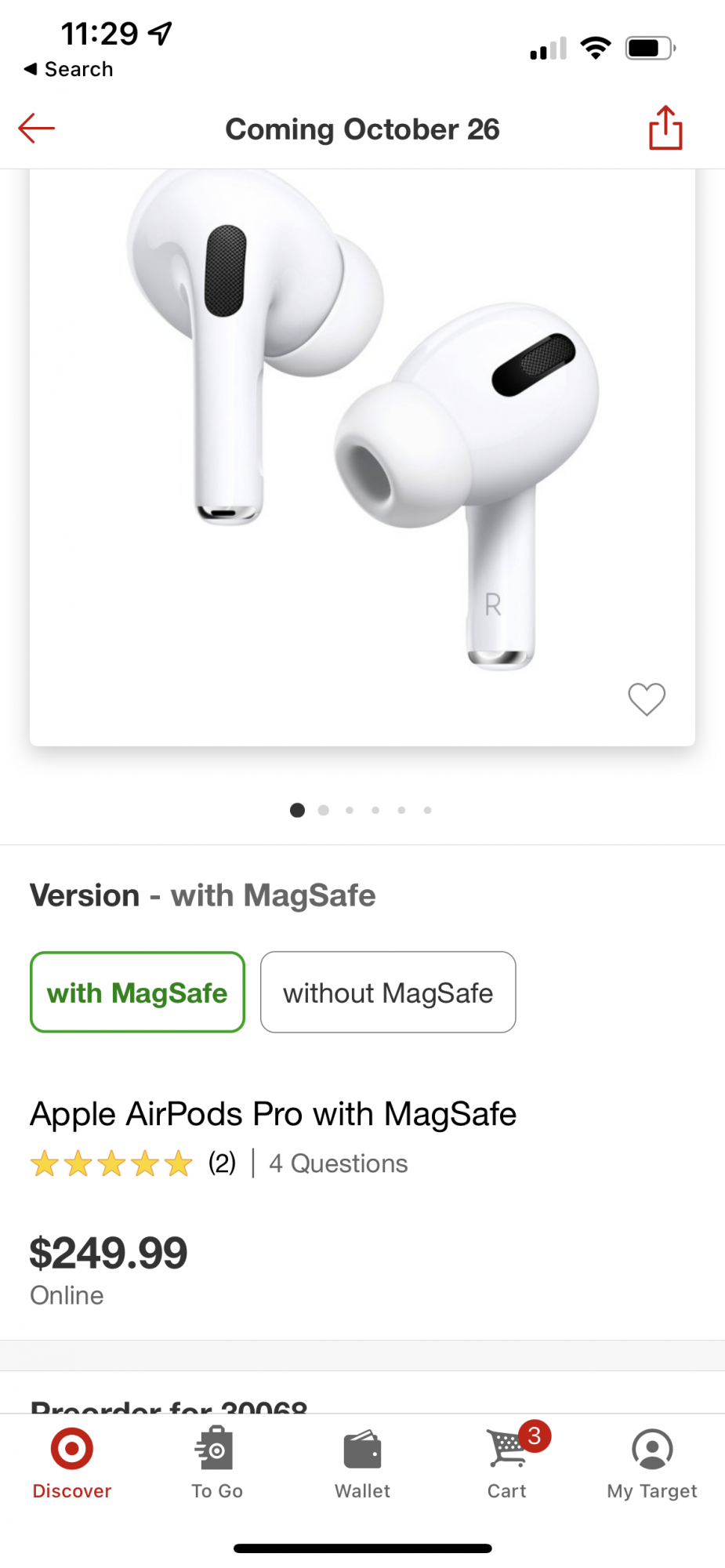View the five-star rating reviews
Image resolution: width=725 pixels, height=1568 pixels.
(111, 1163)
